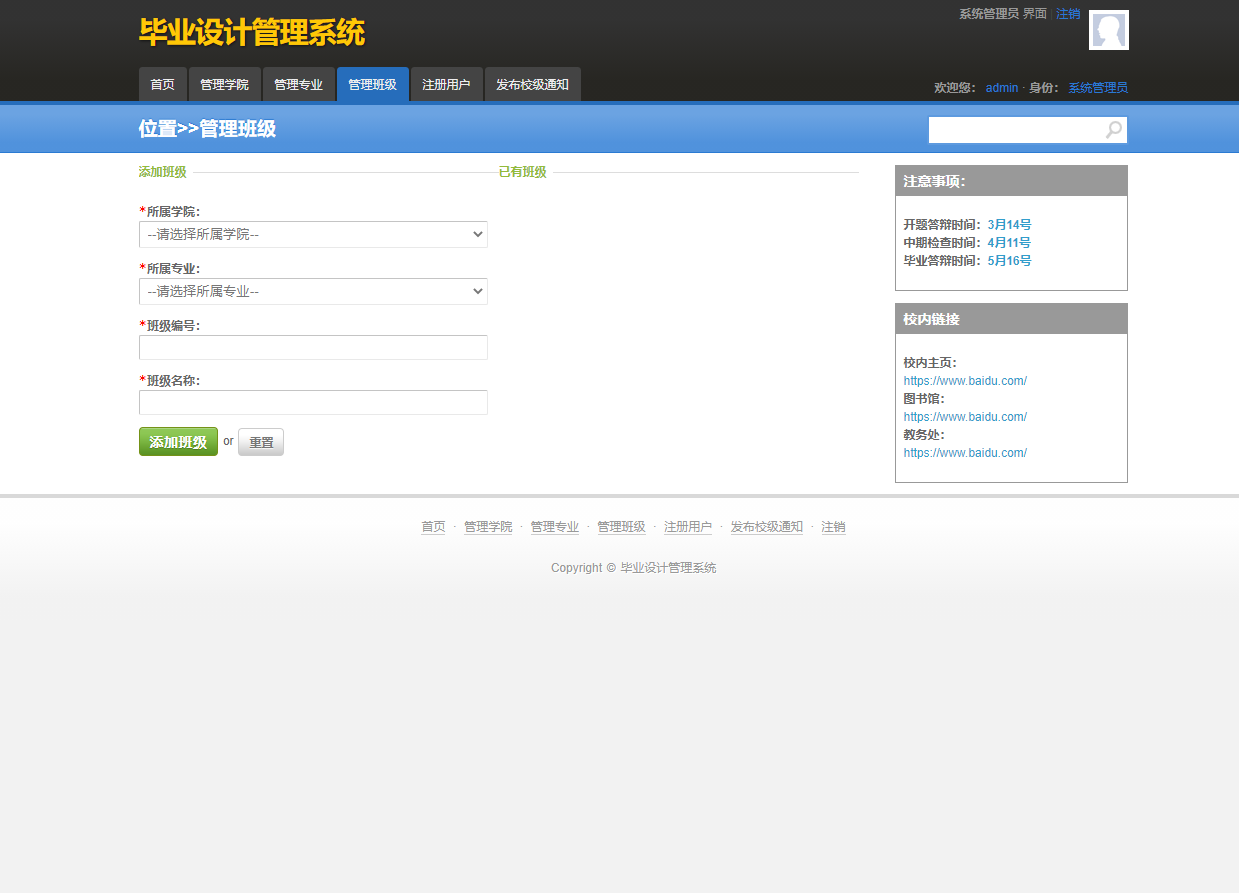Open the library 图书馆 baidu link
This screenshot has height=893, width=1239.
click(965, 416)
